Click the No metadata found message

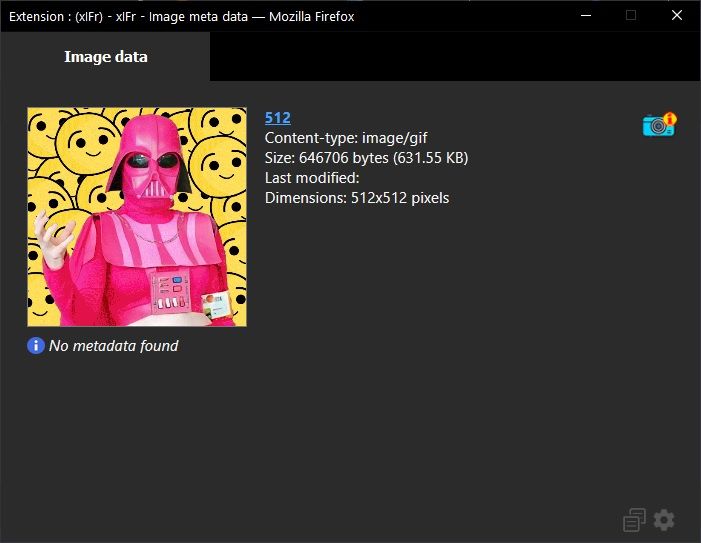(x=114, y=345)
